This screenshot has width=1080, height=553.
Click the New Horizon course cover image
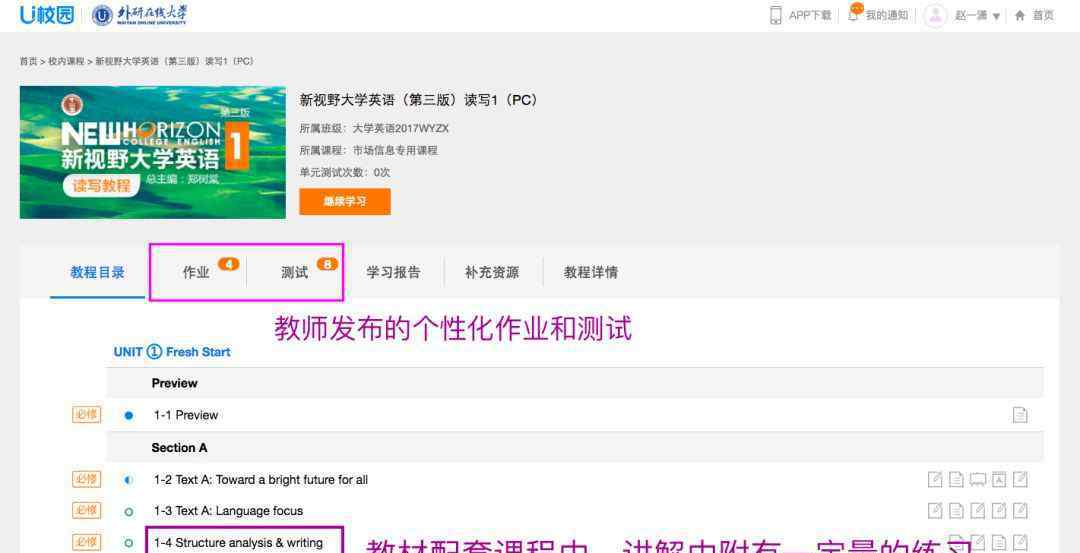(153, 152)
